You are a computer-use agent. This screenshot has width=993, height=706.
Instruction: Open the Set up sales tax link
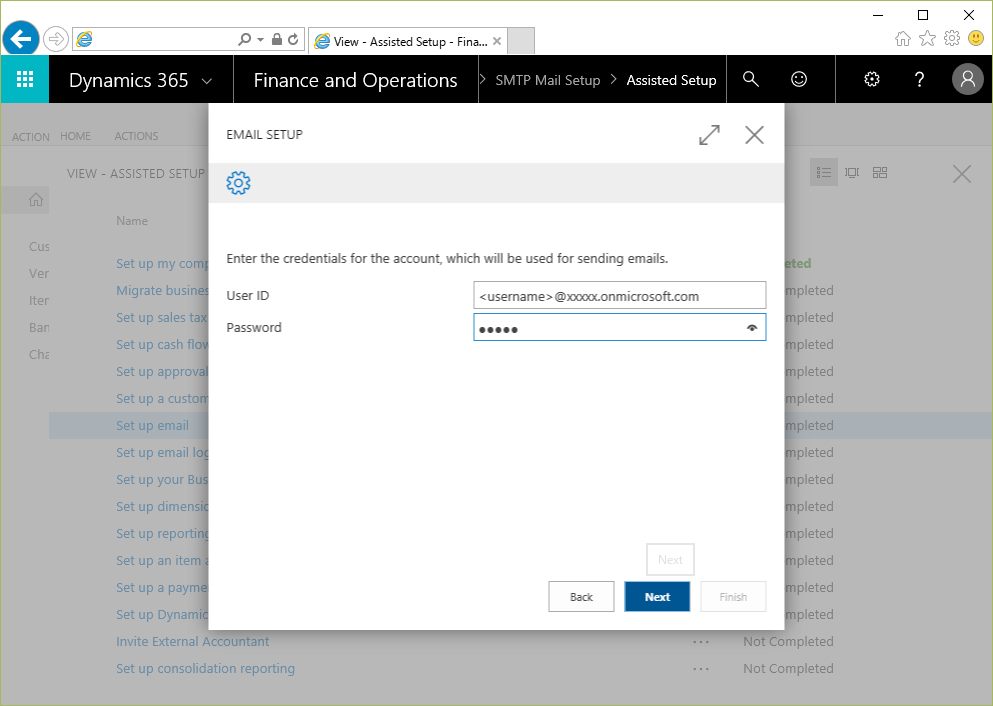pos(162,317)
